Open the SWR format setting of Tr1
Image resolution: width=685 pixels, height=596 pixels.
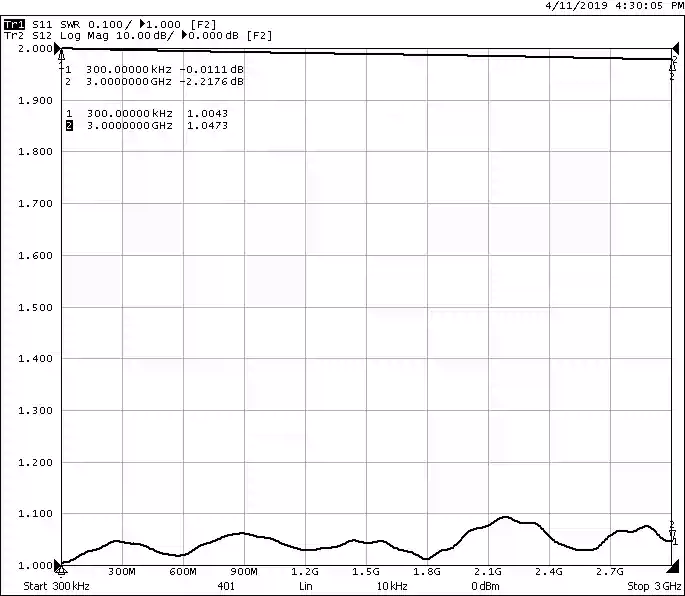click(x=73, y=23)
